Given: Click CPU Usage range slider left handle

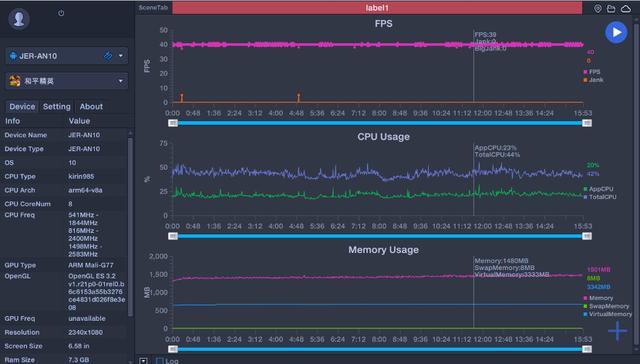Looking at the screenshot, I should point(173,236).
